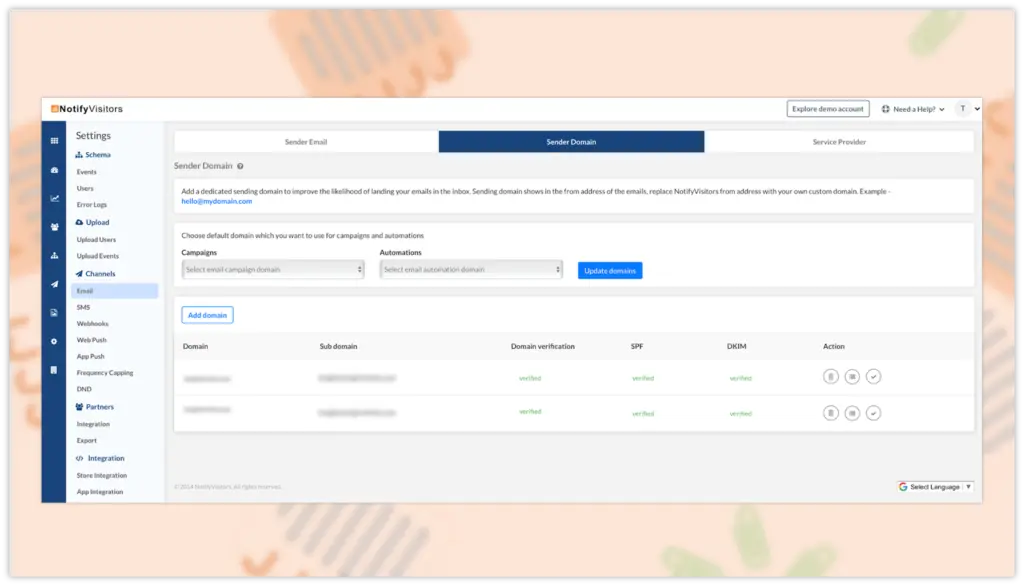
Task: Click the paper plane campaigns sidebar icon
Action: 54,284
